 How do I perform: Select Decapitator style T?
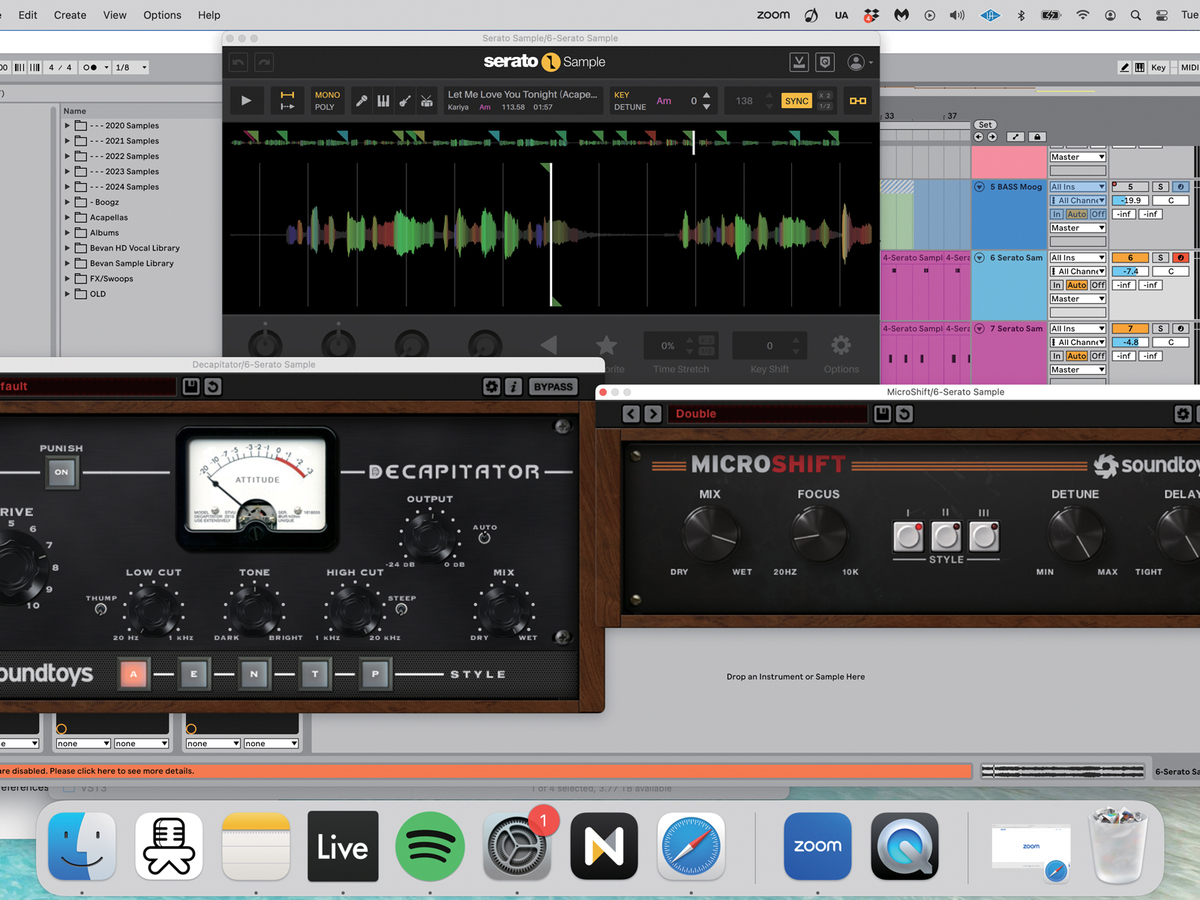pyautogui.click(x=315, y=674)
